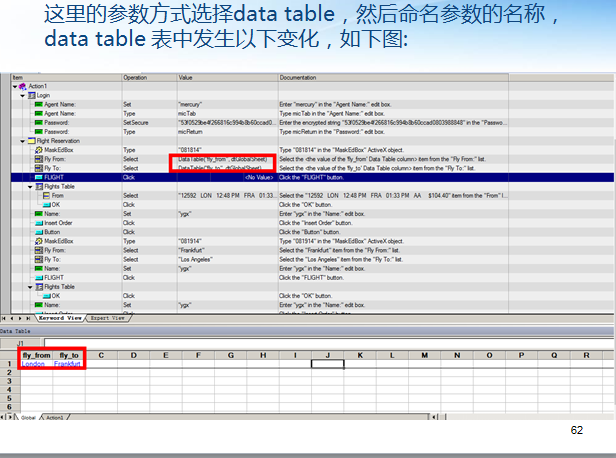
Task: Switch to the Expert View tab
Action: point(107,318)
